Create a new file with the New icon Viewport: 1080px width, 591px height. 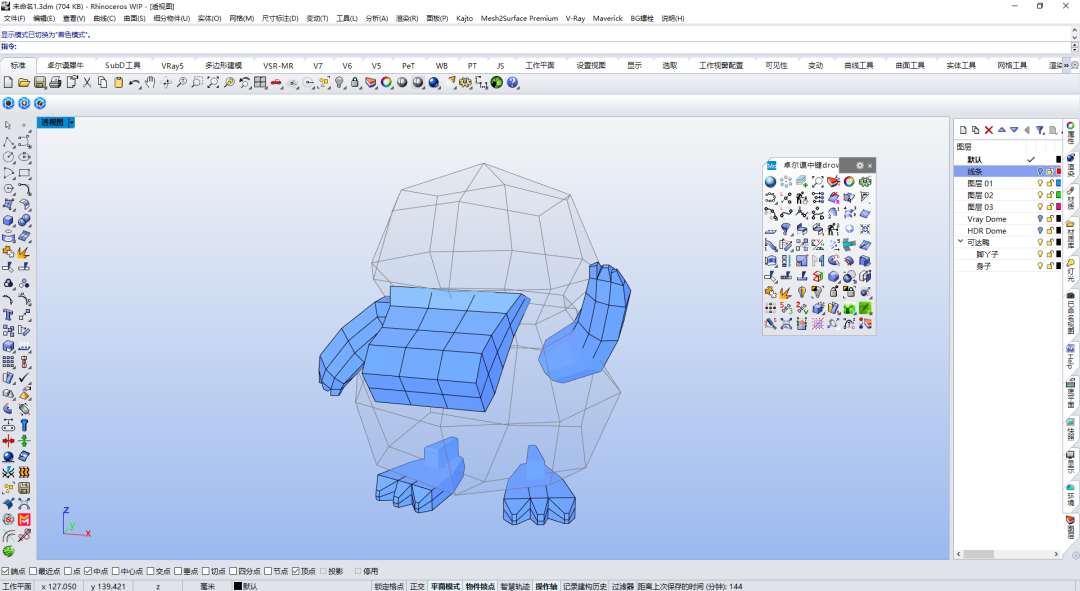coord(8,83)
